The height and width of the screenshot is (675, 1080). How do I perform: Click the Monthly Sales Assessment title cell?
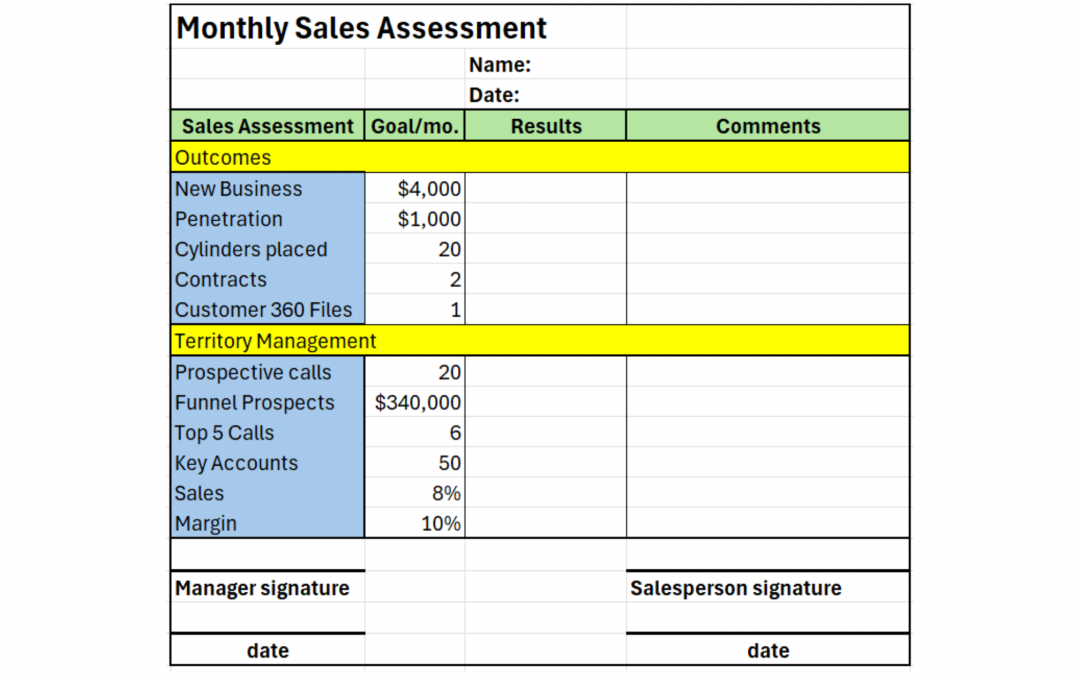click(x=361, y=28)
